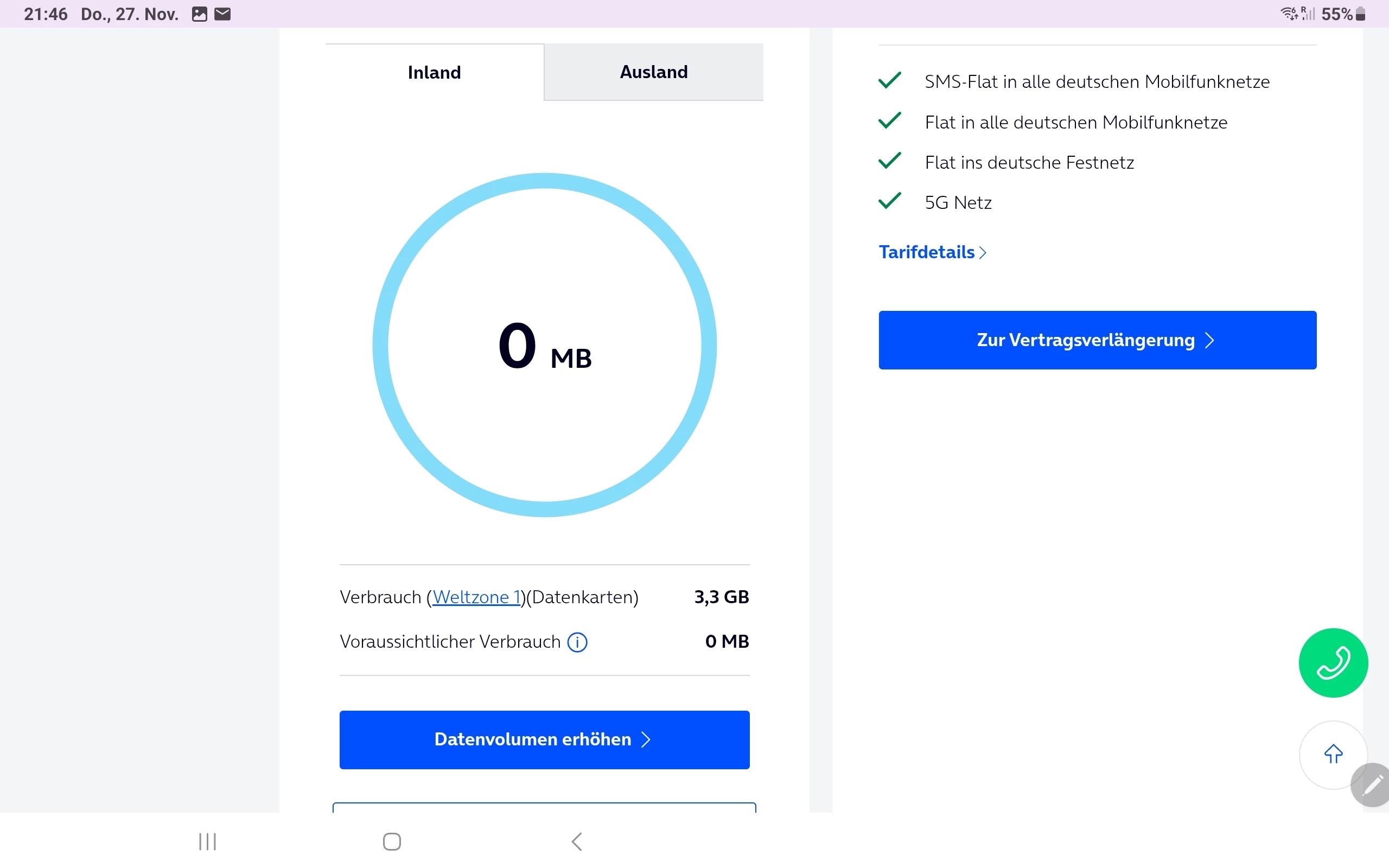The height and width of the screenshot is (868, 1389).
Task: Select the Inland tab
Action: click(x=435, y=72)
